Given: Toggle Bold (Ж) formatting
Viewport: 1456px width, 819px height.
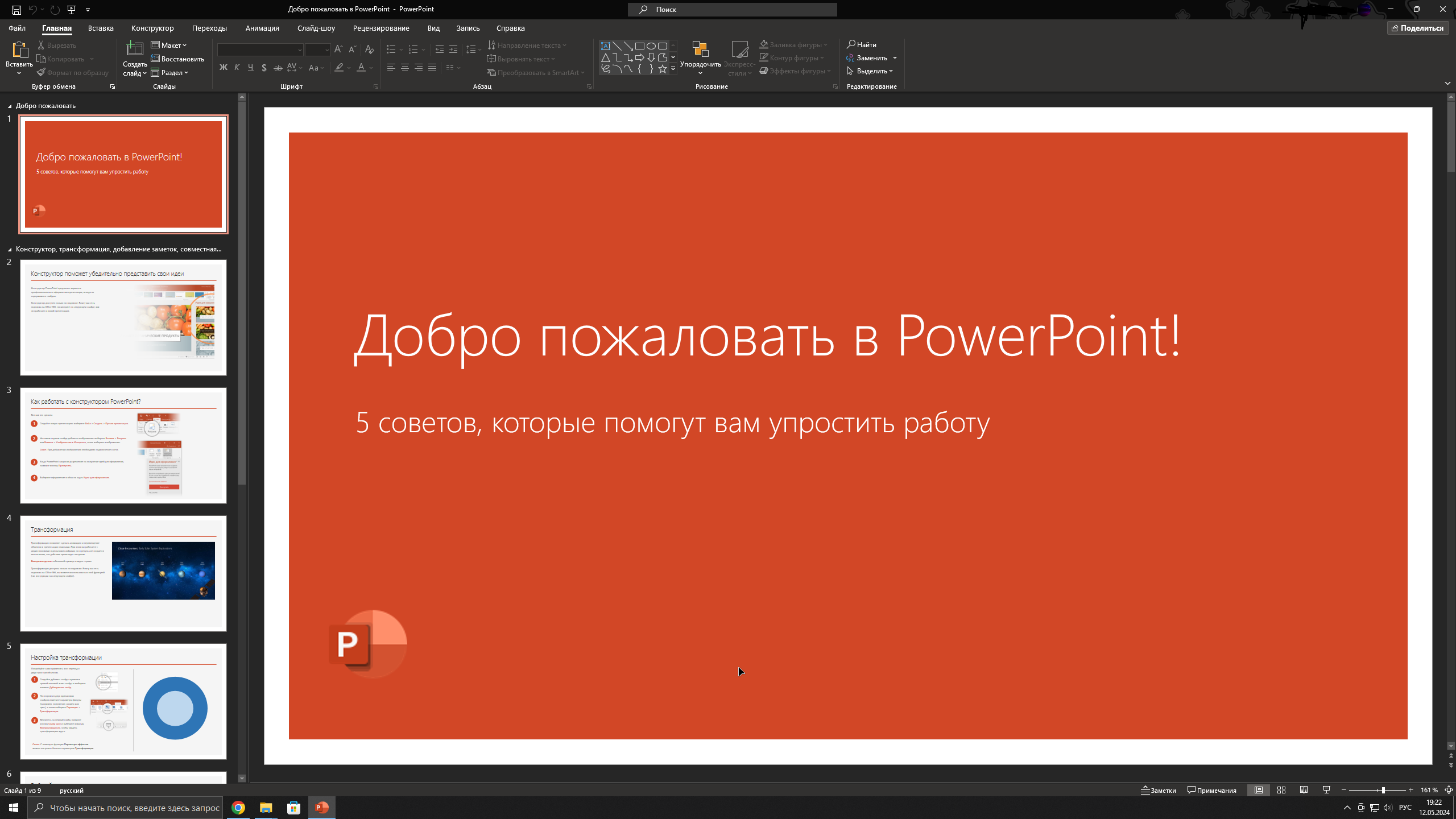Looking at the screenshot, I should click(x=224, y=68).
